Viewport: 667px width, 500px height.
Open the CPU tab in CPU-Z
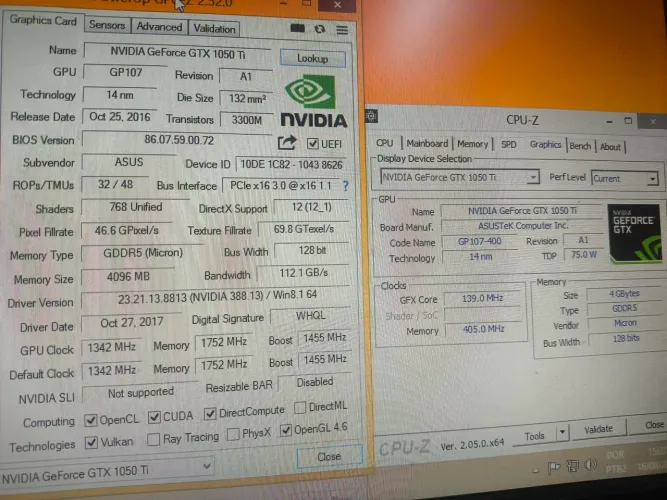(385, 143)
